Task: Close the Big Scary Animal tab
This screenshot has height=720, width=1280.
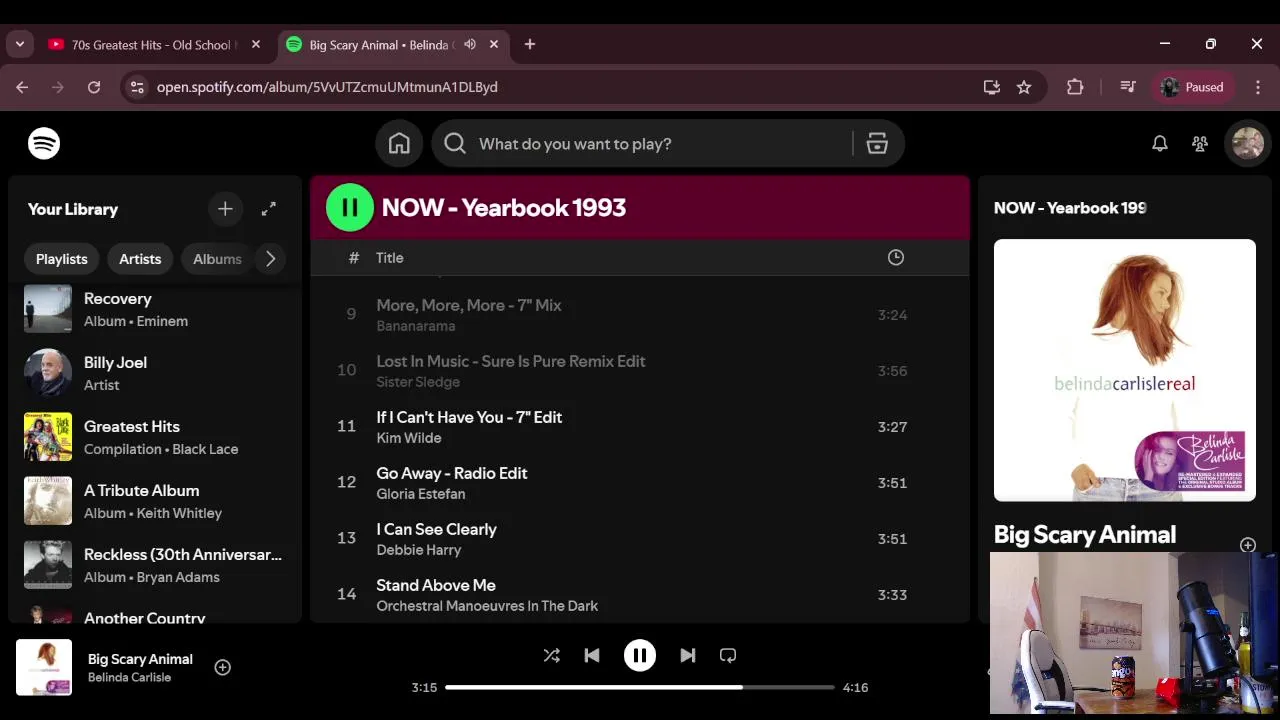Action: tap(494, 45)
